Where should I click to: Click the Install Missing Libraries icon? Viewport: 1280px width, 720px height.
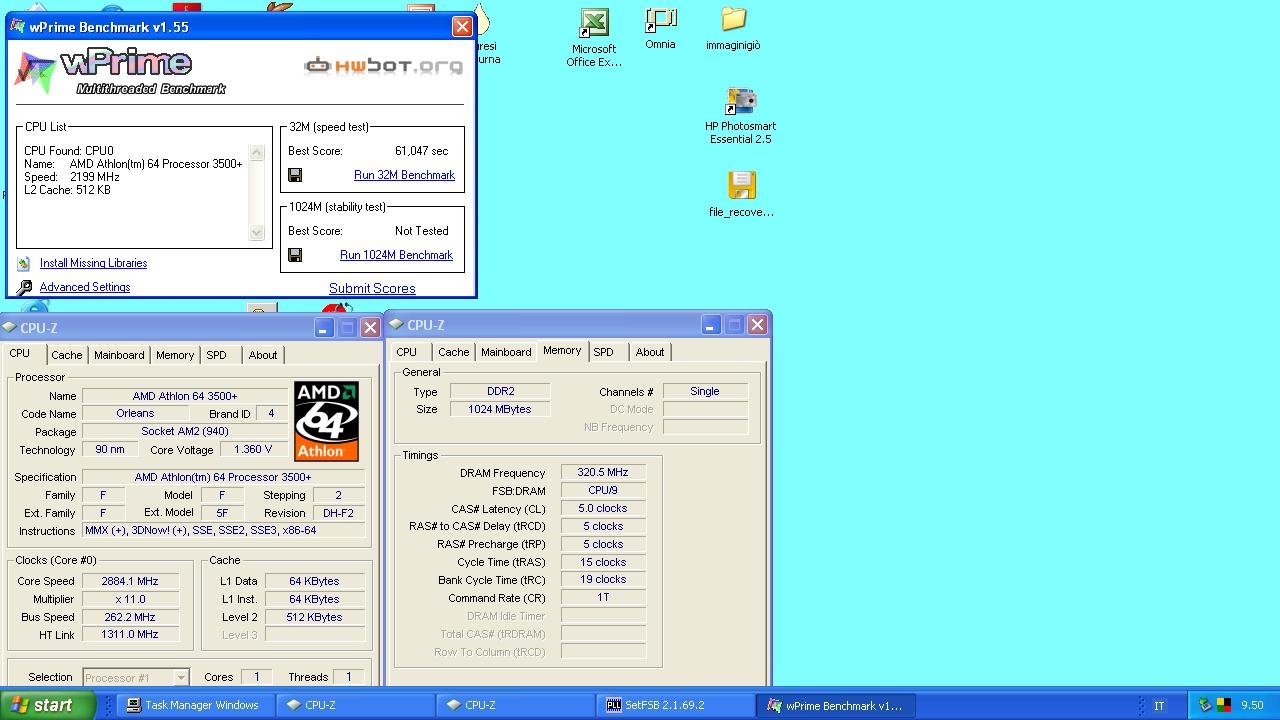[24, 264]
